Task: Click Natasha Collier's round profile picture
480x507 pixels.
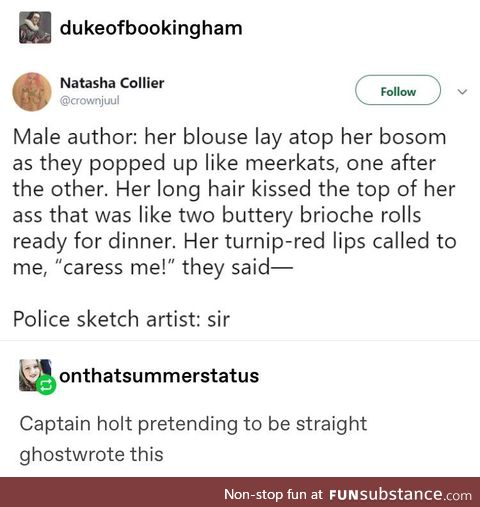Action: pos(32,92)
